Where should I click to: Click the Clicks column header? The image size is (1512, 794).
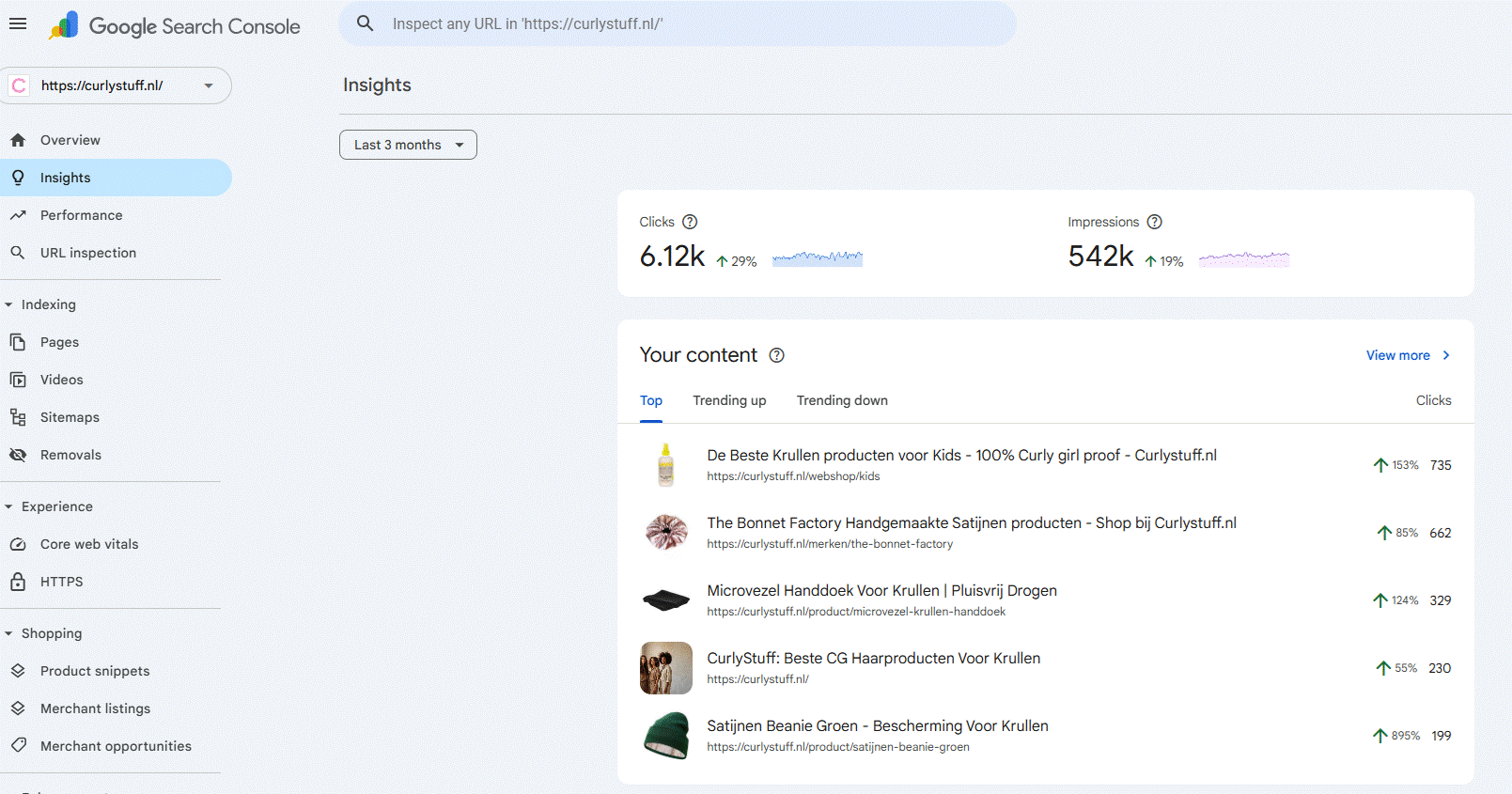point(1433,400)
